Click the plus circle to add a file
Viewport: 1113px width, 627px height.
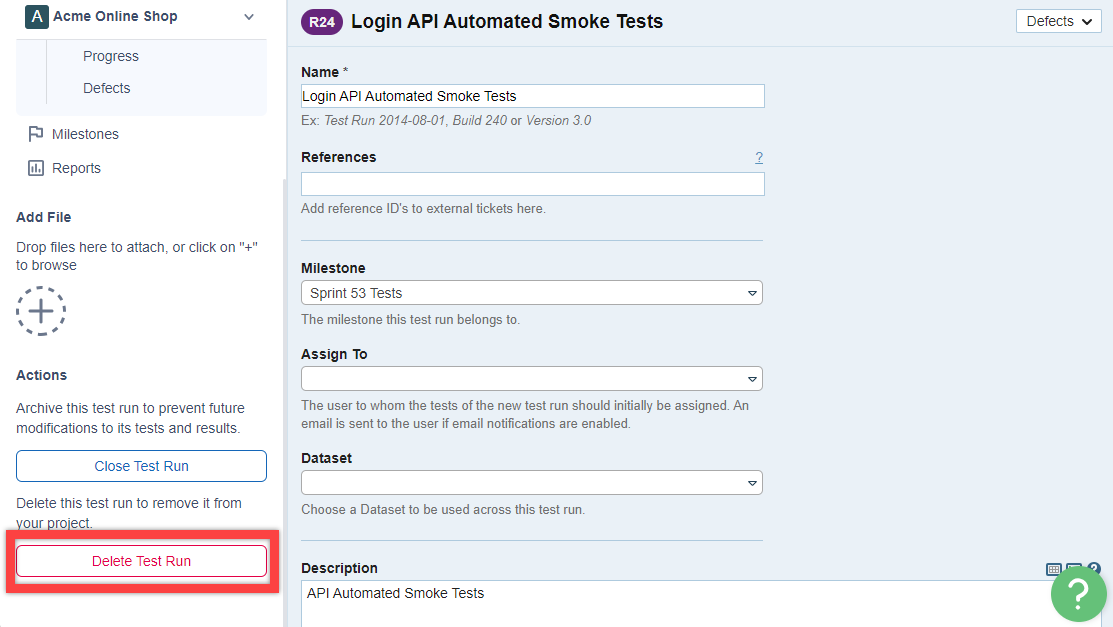41,312
